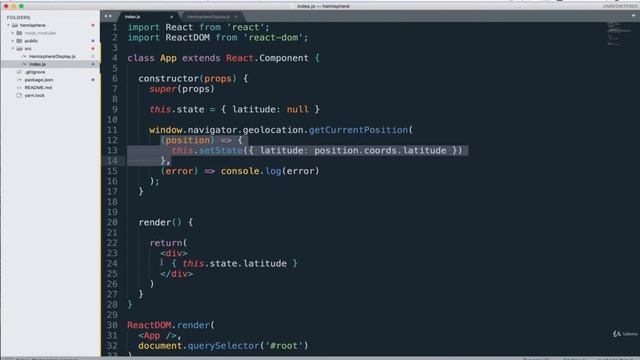640x360 pixels.
Task: Click the hemisphere folder git status dot
Action: pyautogui.click(x=93, y=25)
